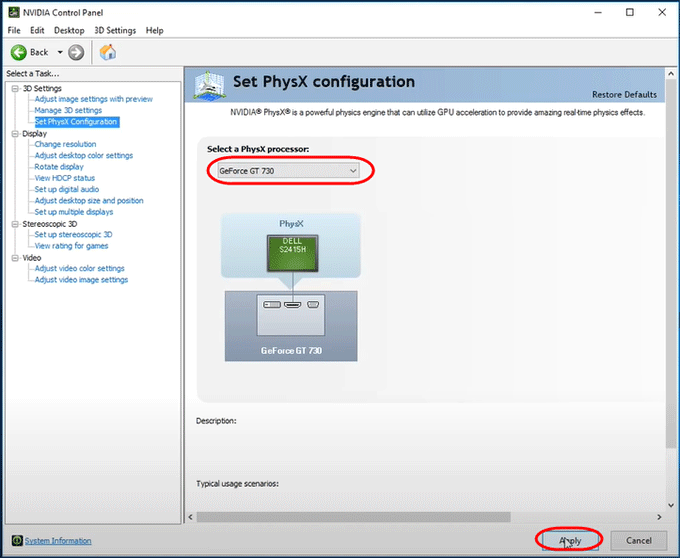This screenshot has height=558, width=680.
Task: Click the Cancel button
Action: point(638,540)
